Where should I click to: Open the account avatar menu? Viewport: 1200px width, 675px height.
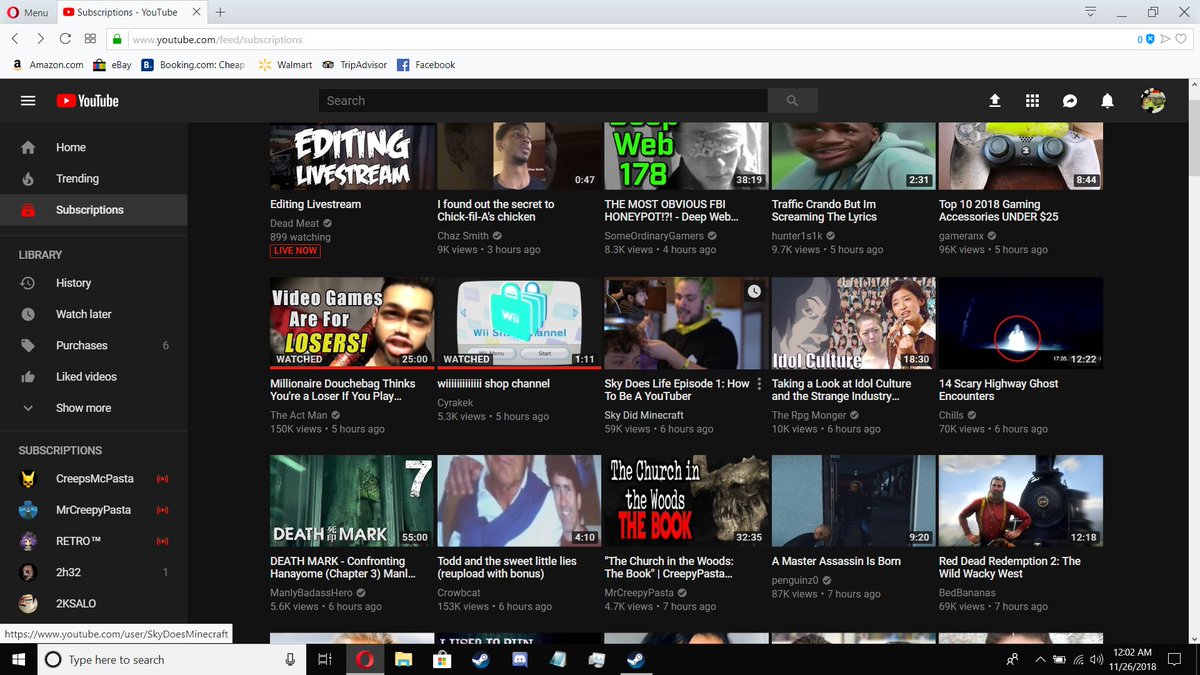[x=1153, y=101]
